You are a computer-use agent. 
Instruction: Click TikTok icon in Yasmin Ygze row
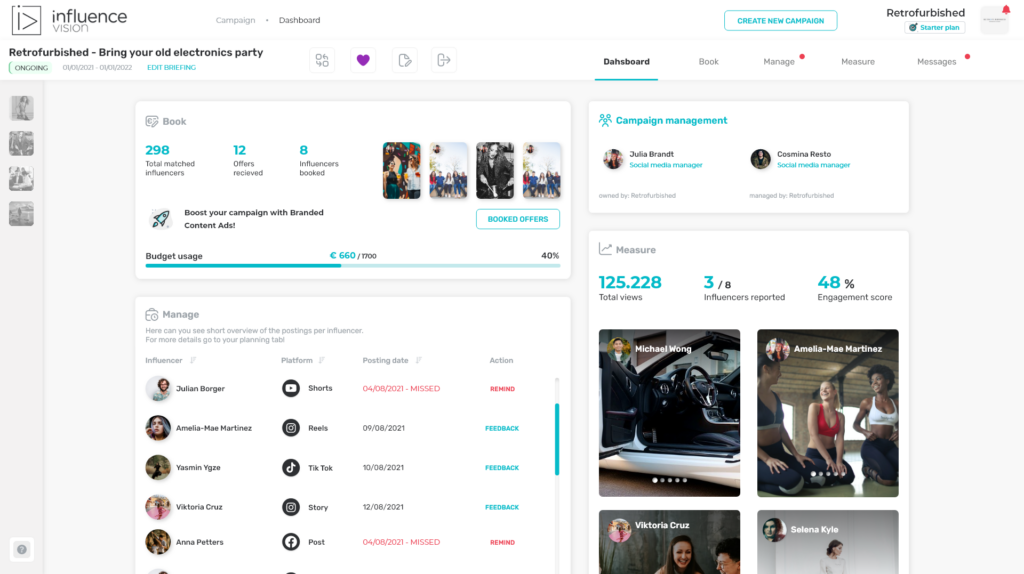291,467
